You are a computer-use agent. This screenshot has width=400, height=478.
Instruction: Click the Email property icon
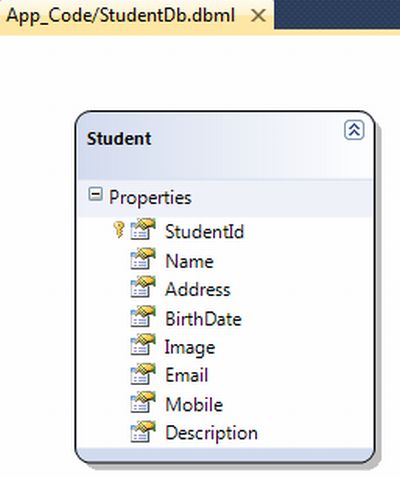[143, 374]
